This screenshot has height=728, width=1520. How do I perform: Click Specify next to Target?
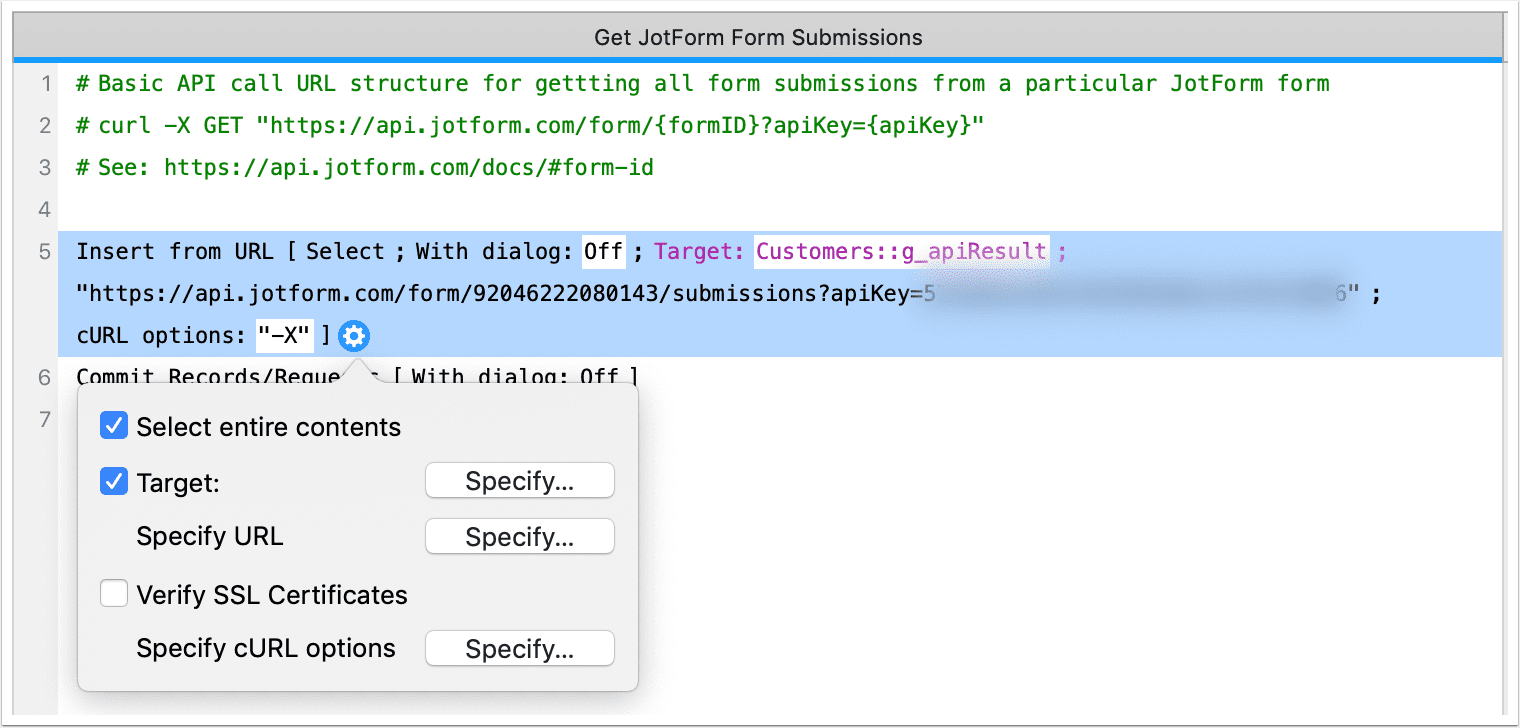pyautogui.click(x=519, y=481)
